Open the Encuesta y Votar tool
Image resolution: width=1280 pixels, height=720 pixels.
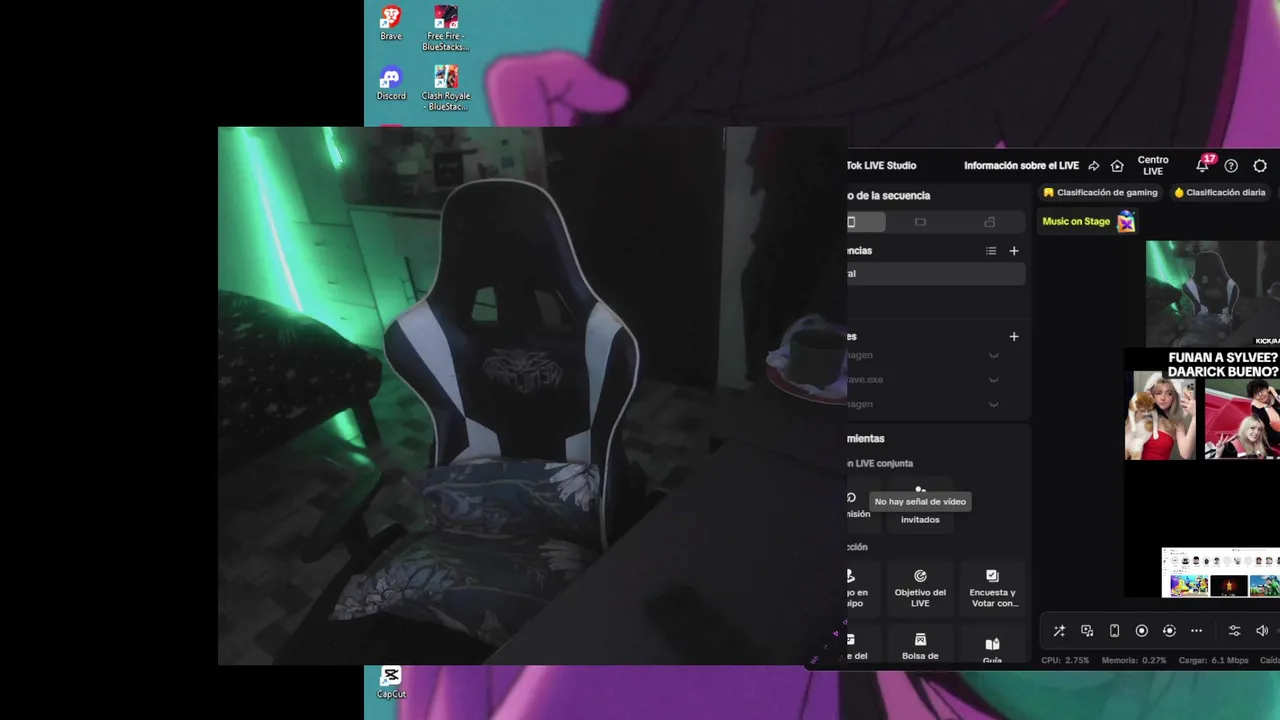coord(993,588)
